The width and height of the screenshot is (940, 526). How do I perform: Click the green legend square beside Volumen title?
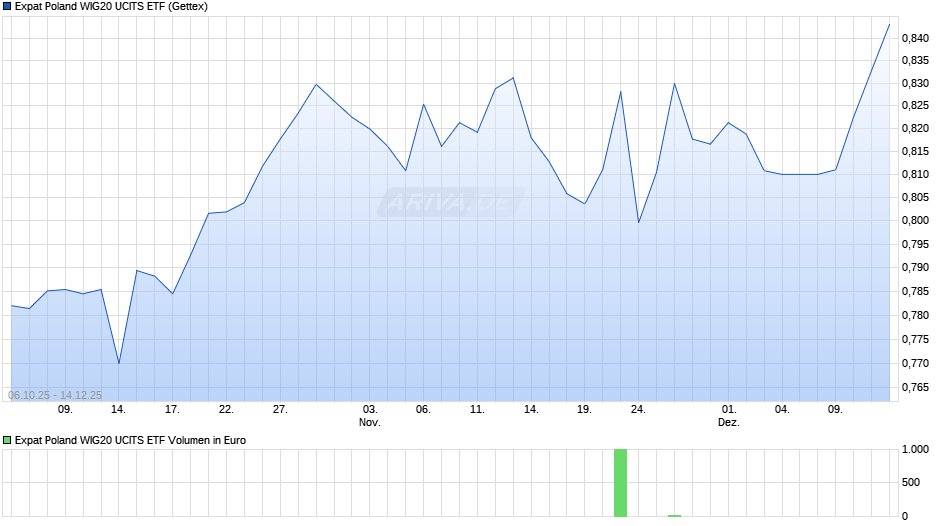coord(7,440)
